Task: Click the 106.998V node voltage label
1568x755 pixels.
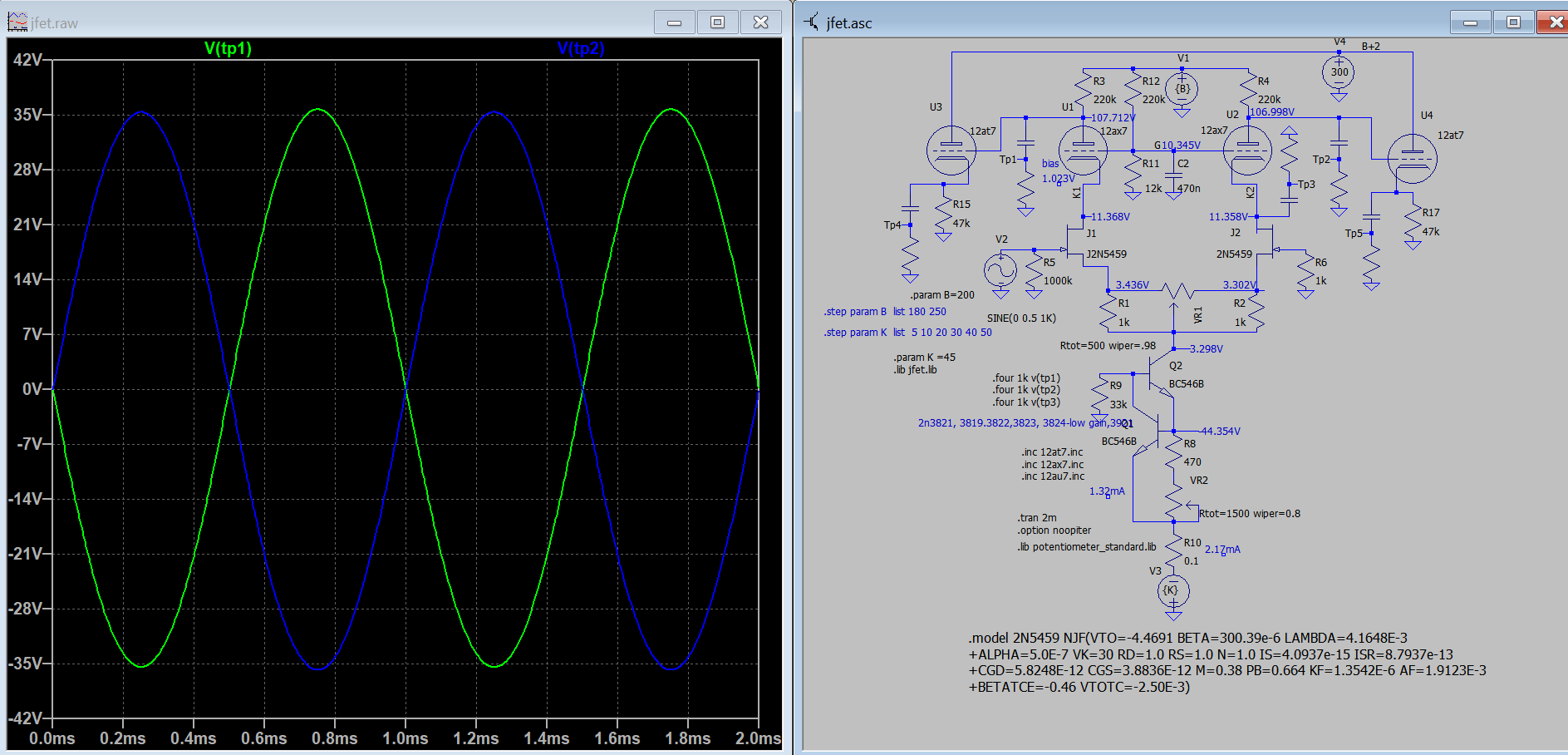Action: (x=1271, y=112)
